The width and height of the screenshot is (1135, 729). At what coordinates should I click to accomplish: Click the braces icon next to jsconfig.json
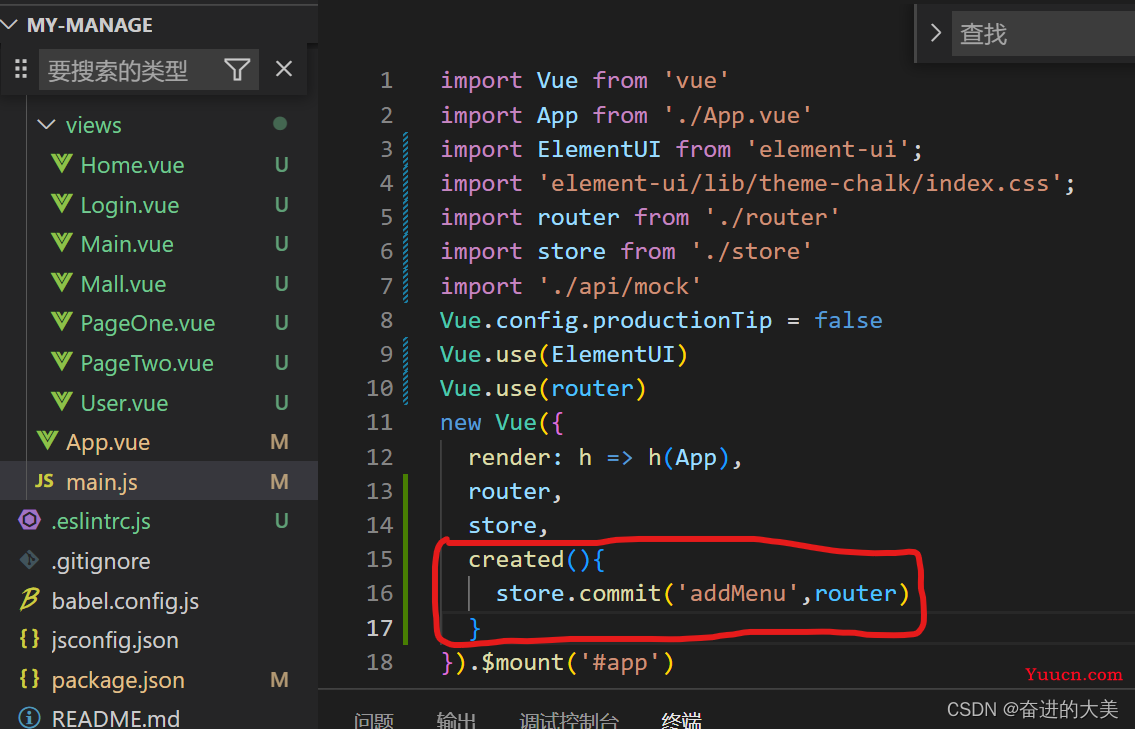30,639
